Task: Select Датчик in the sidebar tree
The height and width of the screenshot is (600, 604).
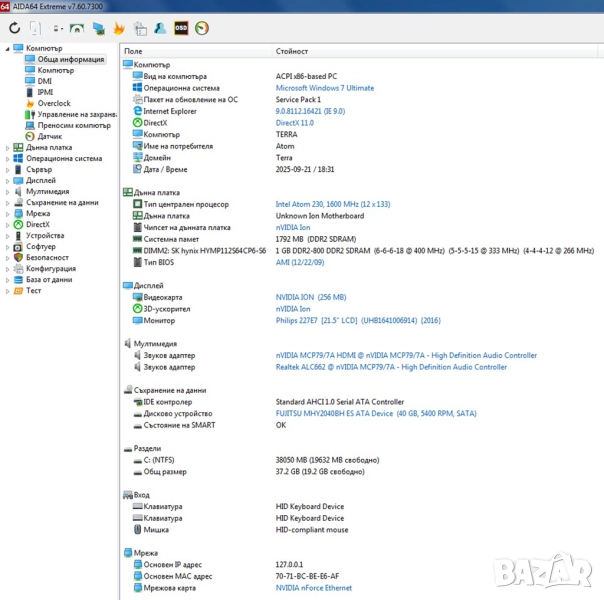Action: click(x=50, y=136)
